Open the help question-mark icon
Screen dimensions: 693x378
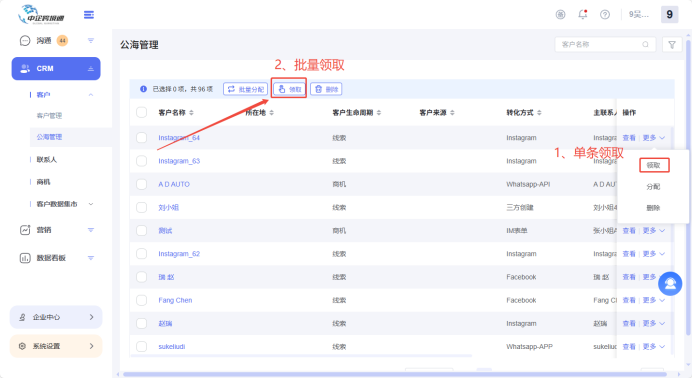[x=605, y=15]
